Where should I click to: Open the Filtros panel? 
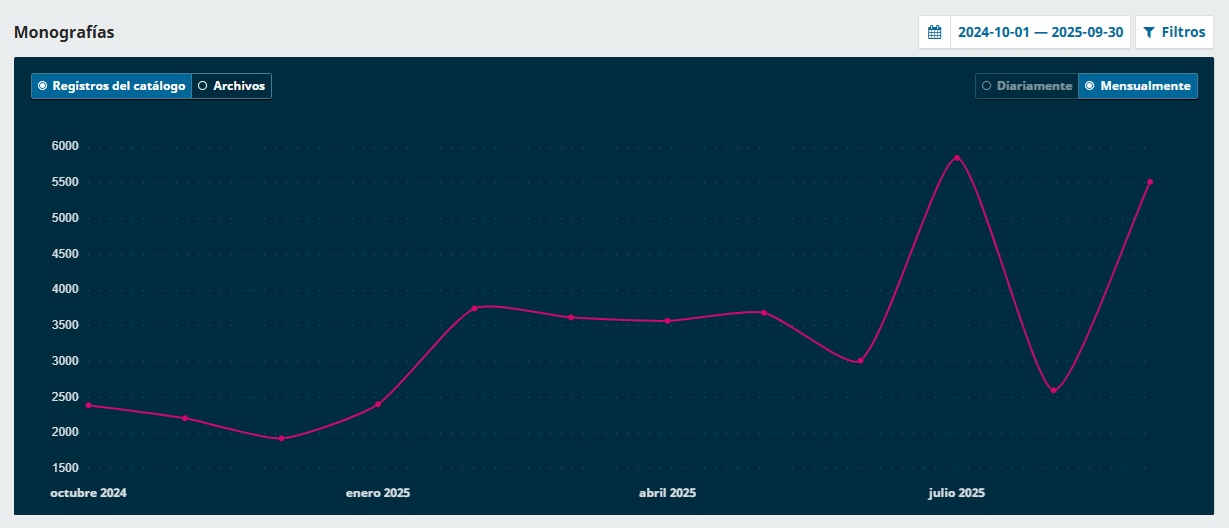1174,32
